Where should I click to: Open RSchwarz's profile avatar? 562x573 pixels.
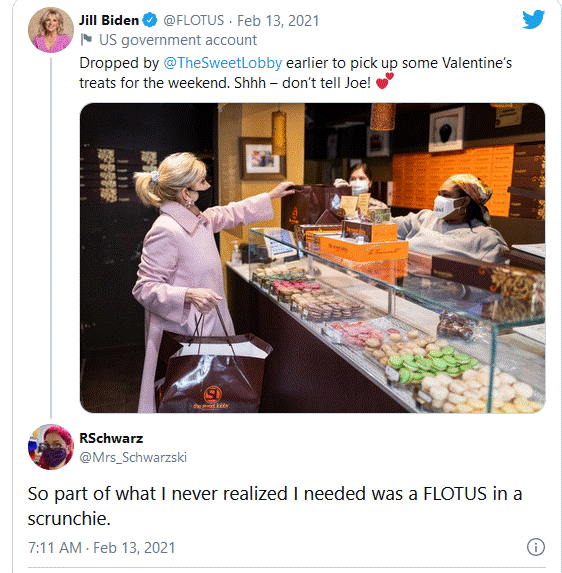[x=51, y=447]
